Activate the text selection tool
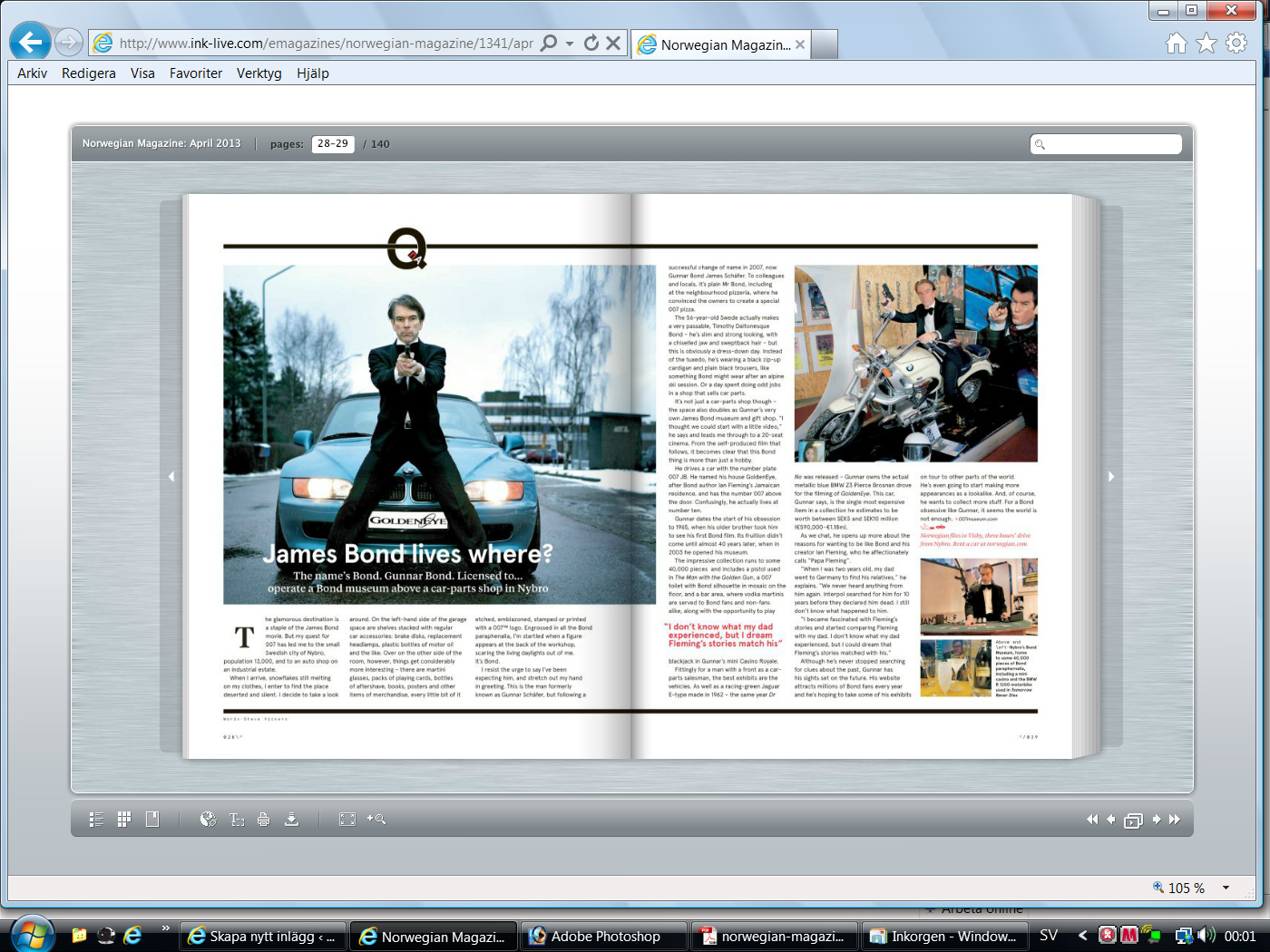1270x952 pixels. click(237, 820)
